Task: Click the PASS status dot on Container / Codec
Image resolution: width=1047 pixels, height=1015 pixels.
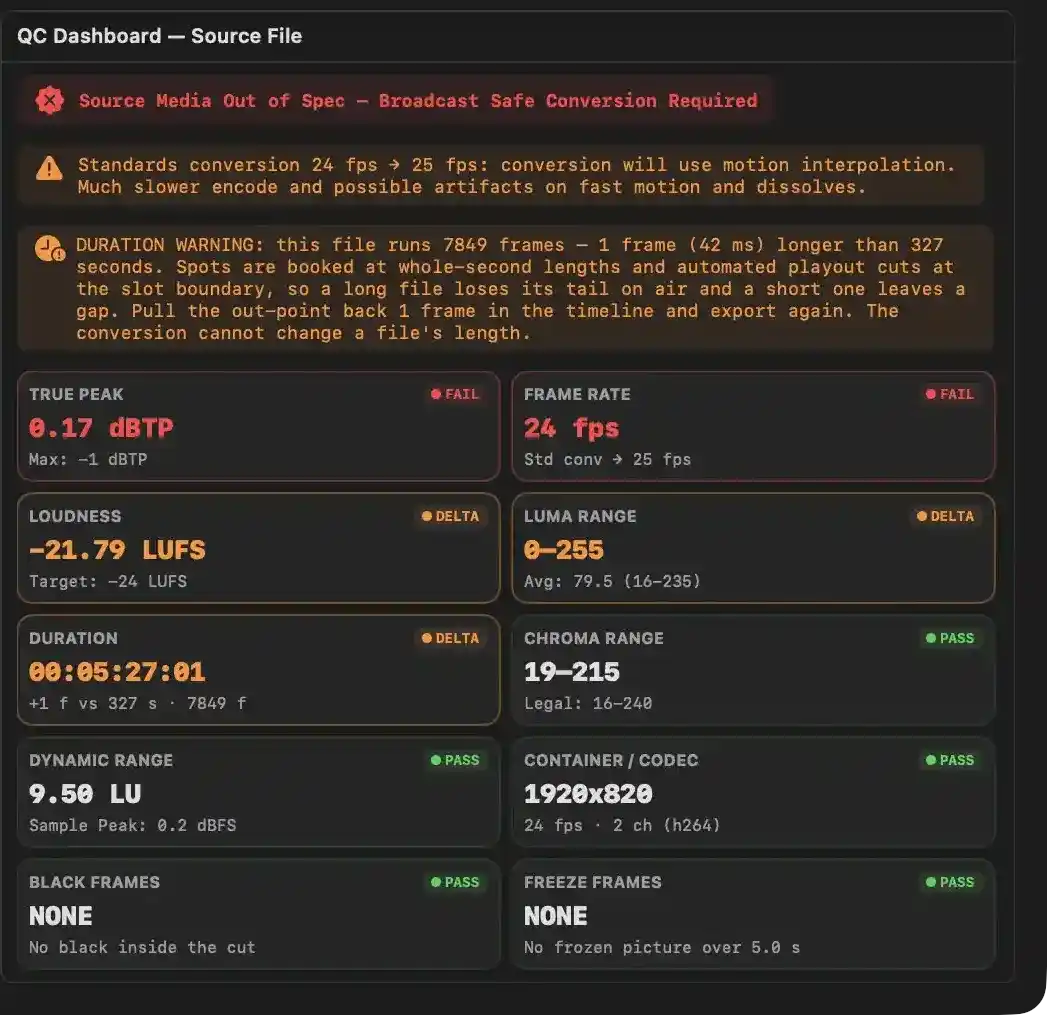Action: 931,760
